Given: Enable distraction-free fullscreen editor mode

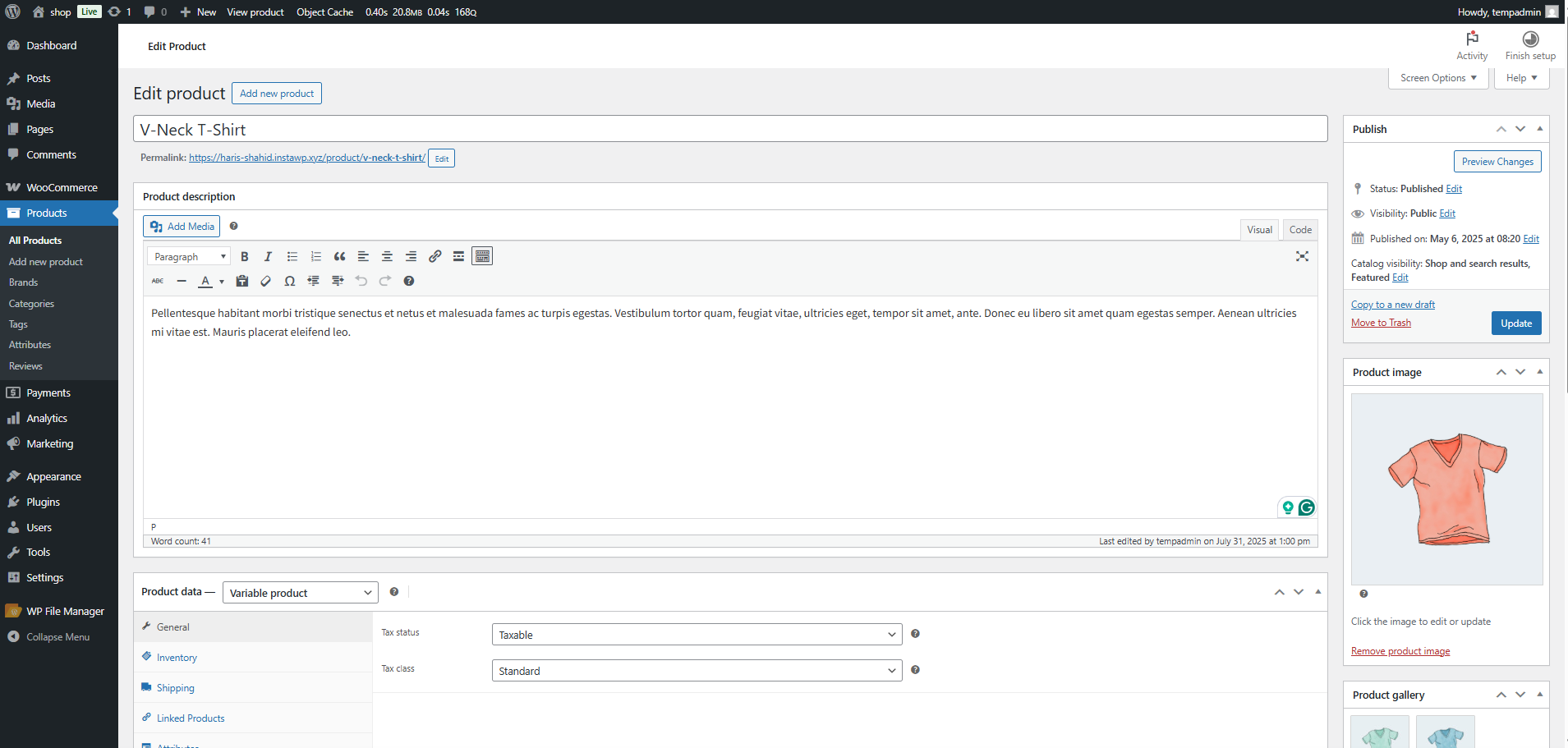Looking at the screenshot, I should [x=1302, y=257].
